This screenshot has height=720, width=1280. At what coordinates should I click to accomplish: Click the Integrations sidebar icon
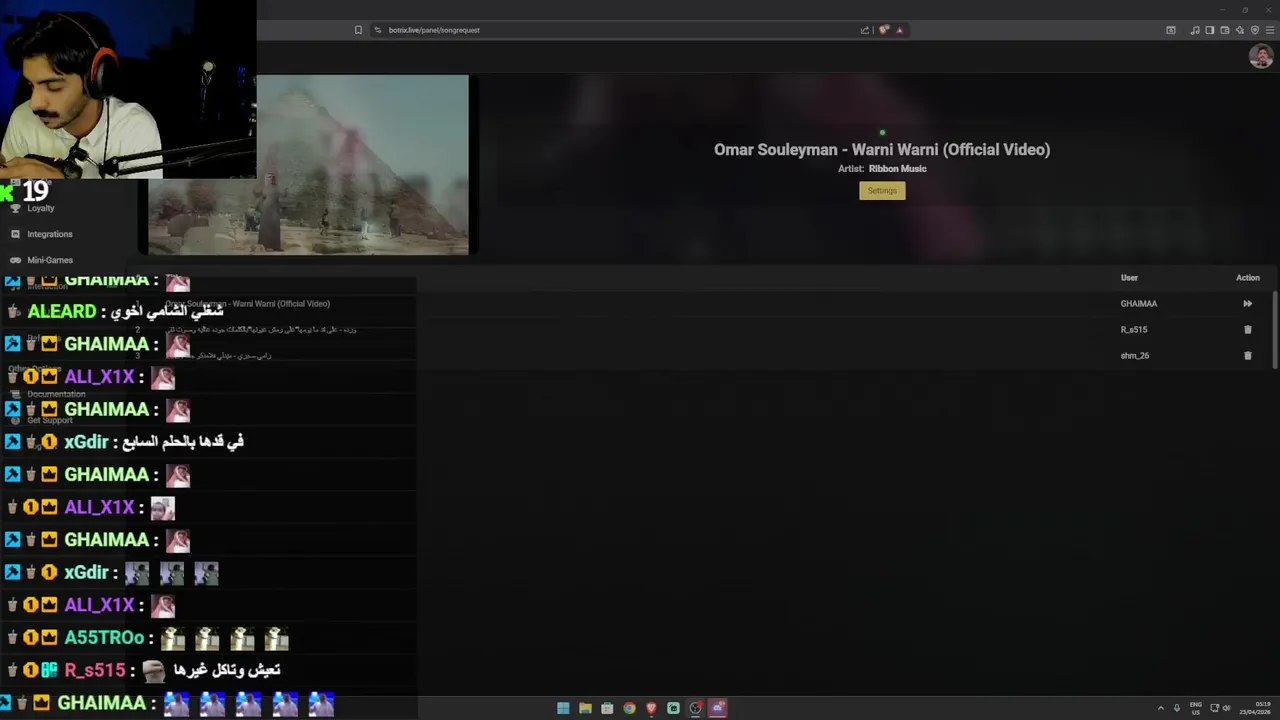click(x=15, y=234)
